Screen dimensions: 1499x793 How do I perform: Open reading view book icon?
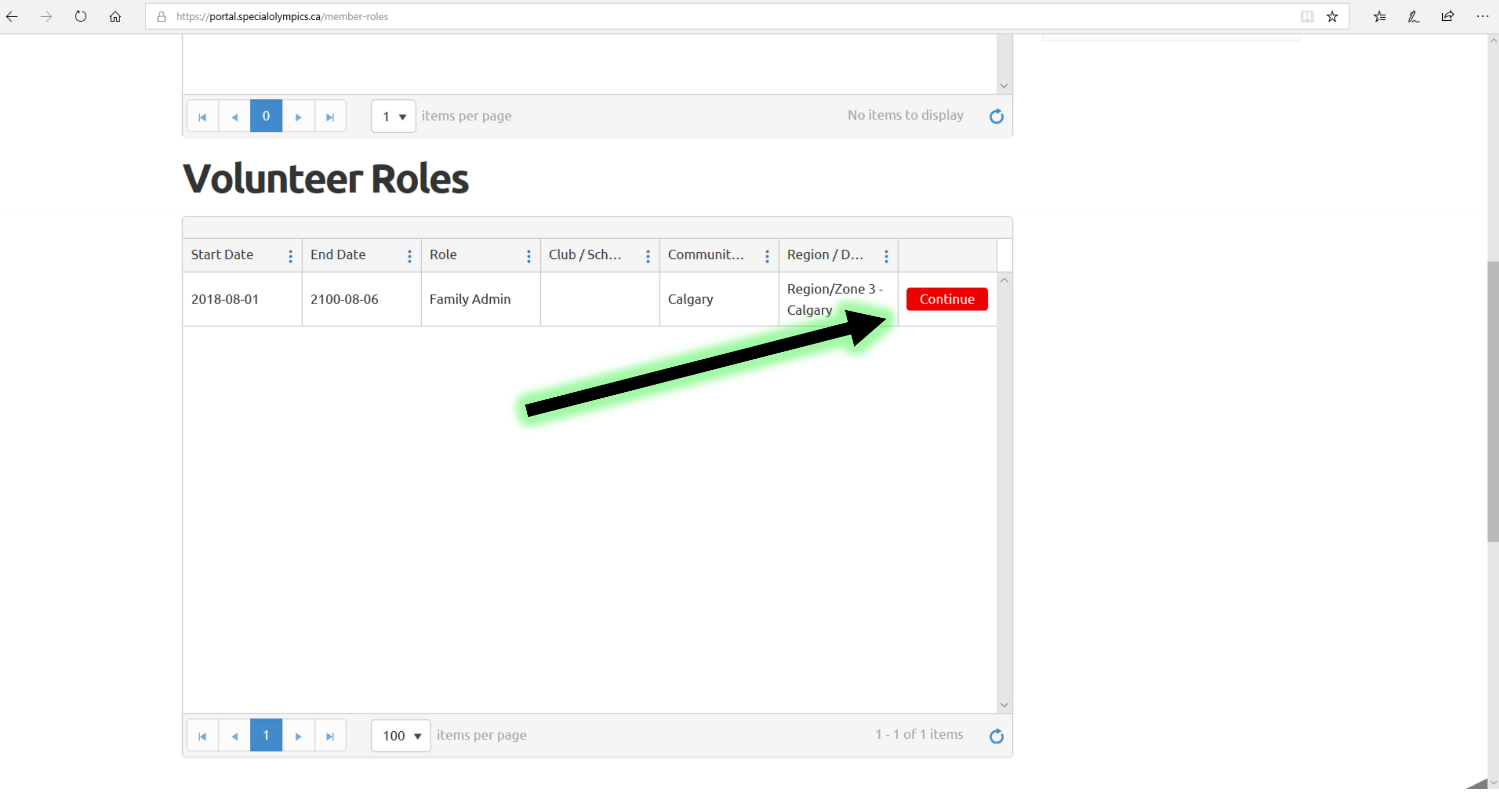[1307, 16]
